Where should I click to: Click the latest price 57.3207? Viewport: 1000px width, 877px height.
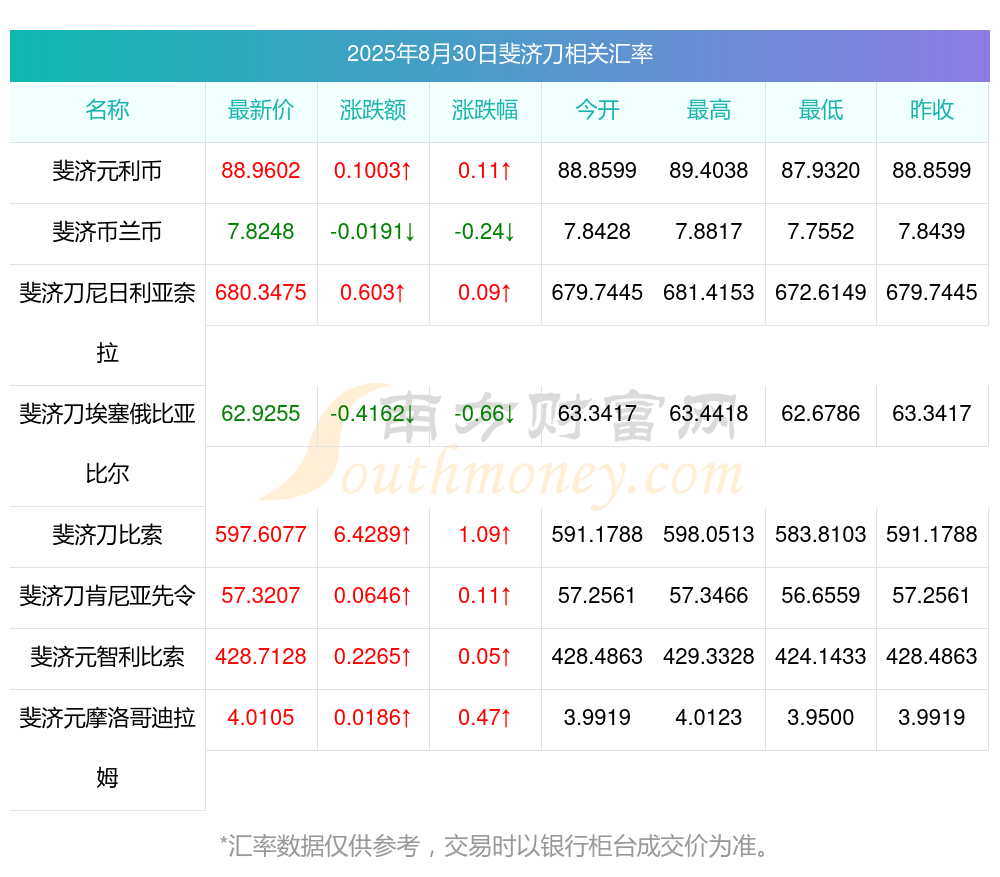coord(261,595)
